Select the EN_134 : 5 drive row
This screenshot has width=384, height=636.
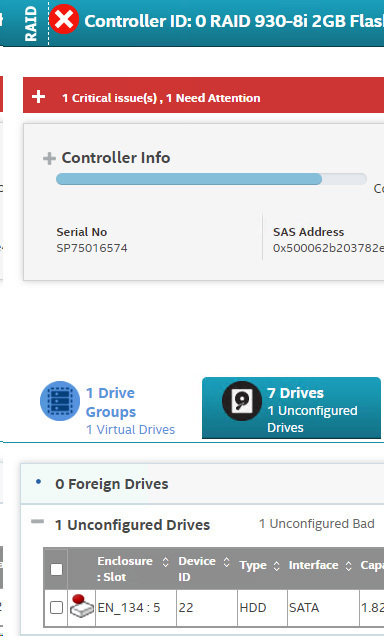[214, 608]
